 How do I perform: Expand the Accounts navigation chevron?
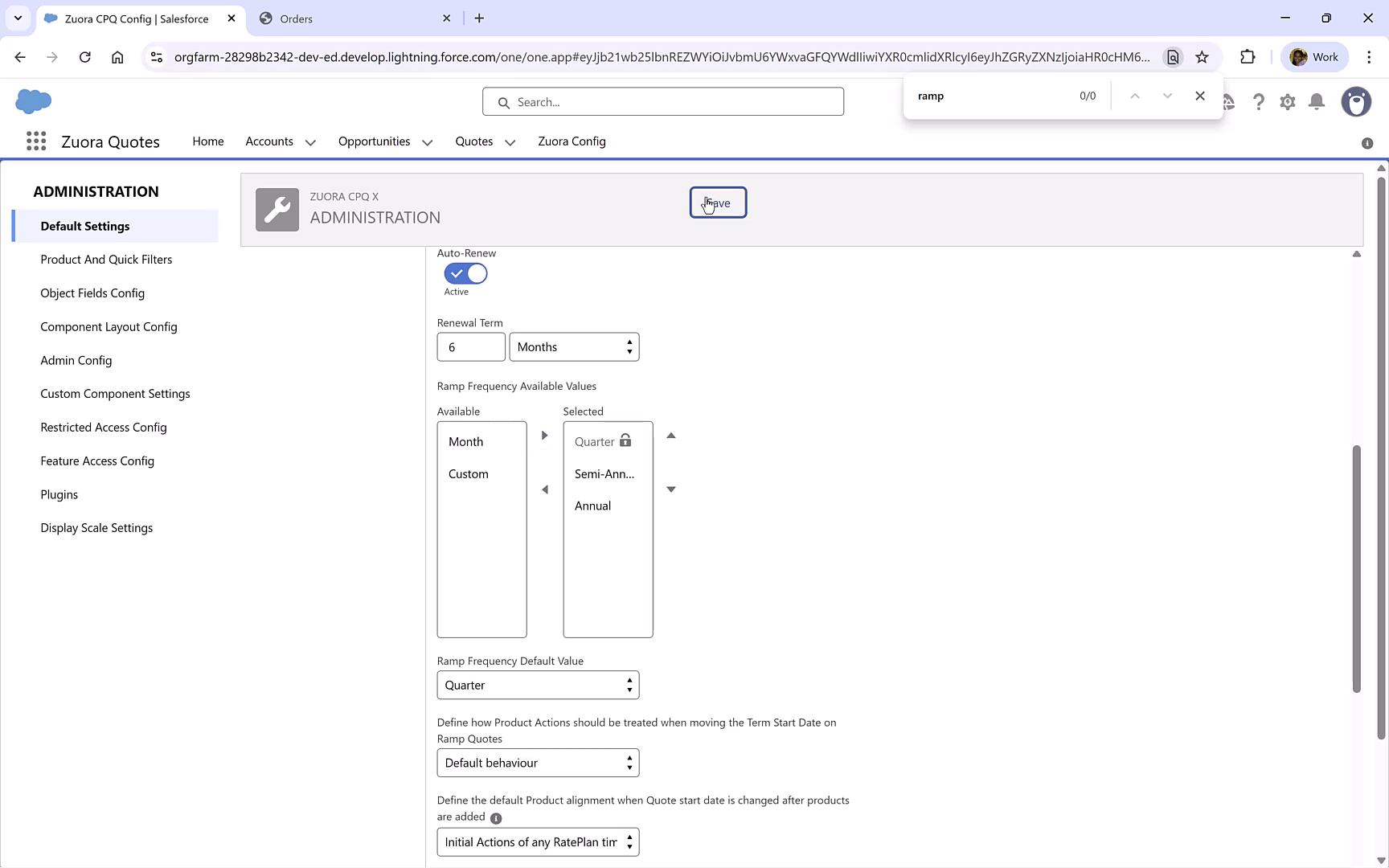(x=311, y=141)
